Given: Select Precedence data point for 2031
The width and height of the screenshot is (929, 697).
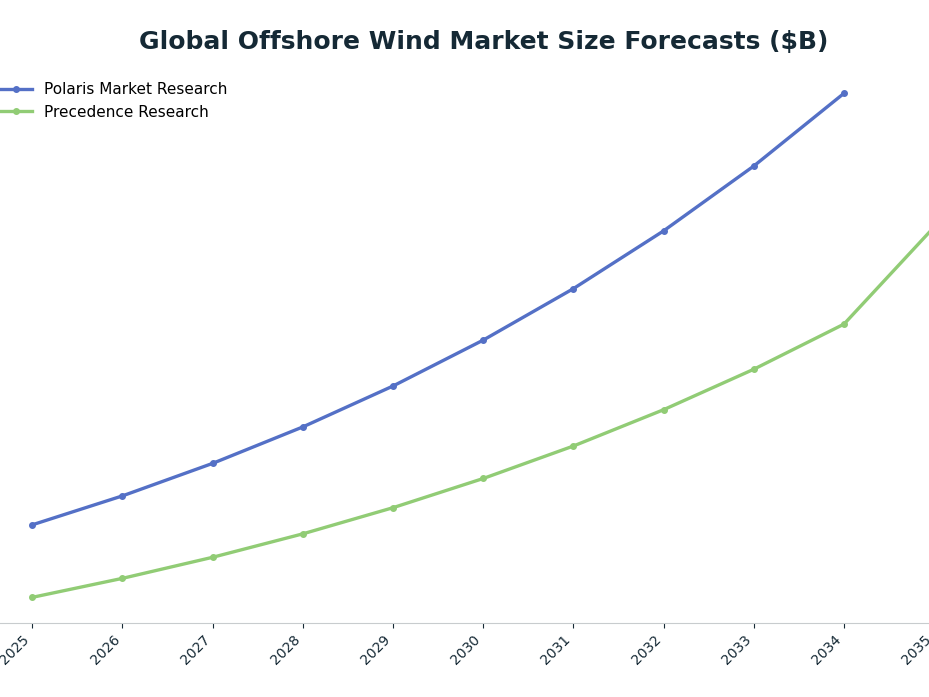Looking at the screenshot, I should click(574, 446).
